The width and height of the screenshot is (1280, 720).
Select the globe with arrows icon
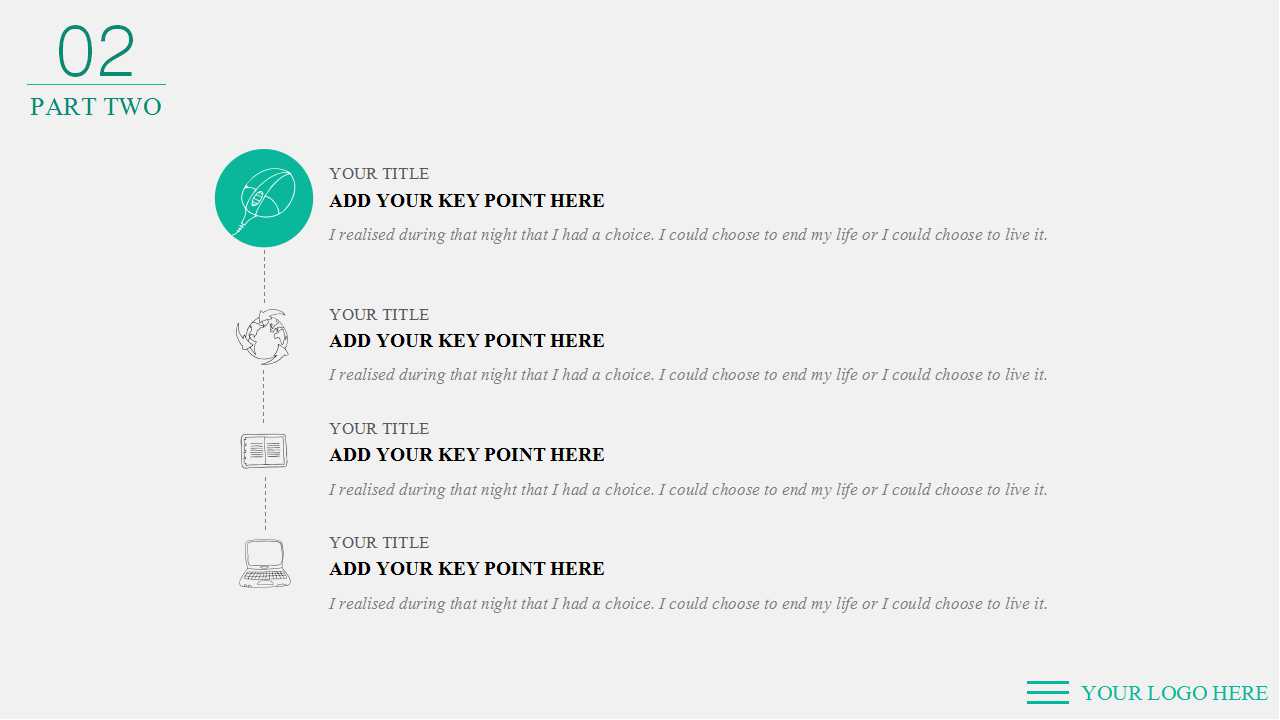point(263,337)
